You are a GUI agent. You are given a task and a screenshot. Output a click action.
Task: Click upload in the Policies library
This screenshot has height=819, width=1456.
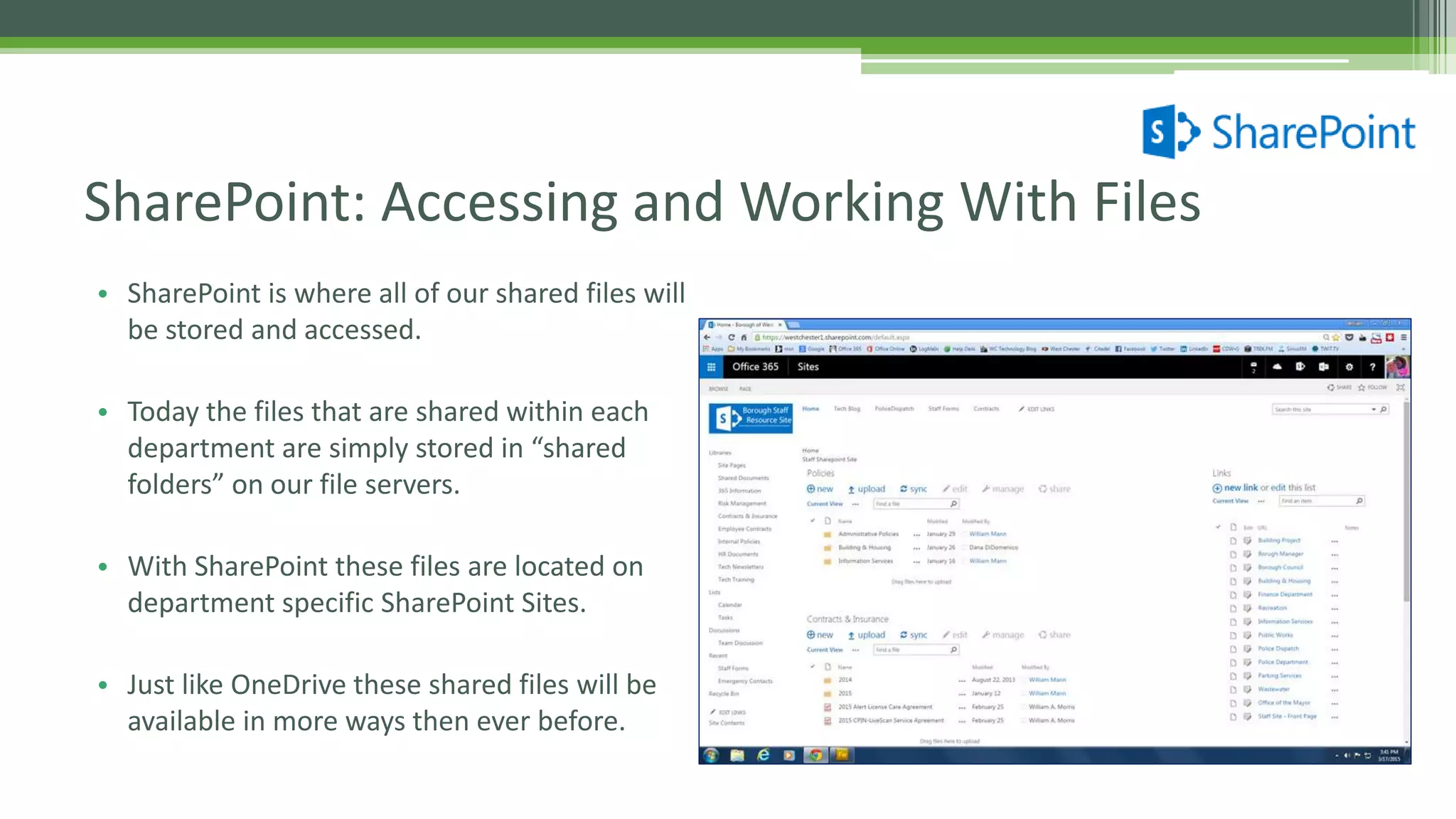coord(866,489)
